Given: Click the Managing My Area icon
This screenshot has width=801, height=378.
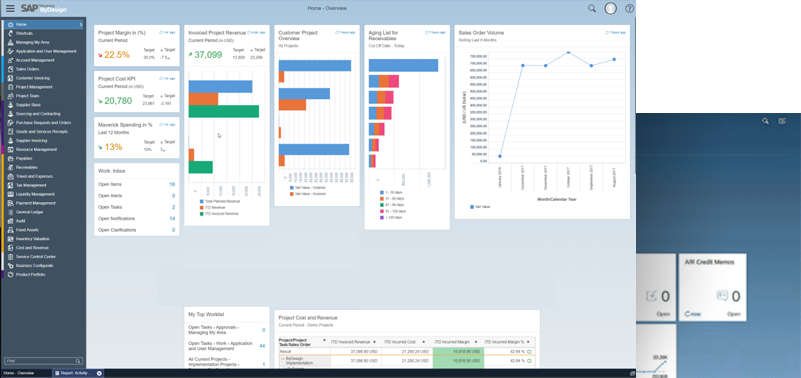Looking at the screenshot, I should (x=10, y=42).
